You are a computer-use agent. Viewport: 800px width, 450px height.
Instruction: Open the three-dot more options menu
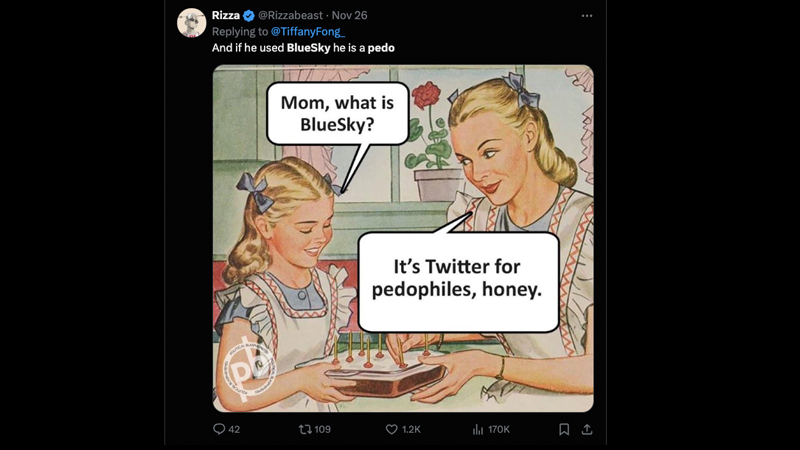[x=587, y=16]
